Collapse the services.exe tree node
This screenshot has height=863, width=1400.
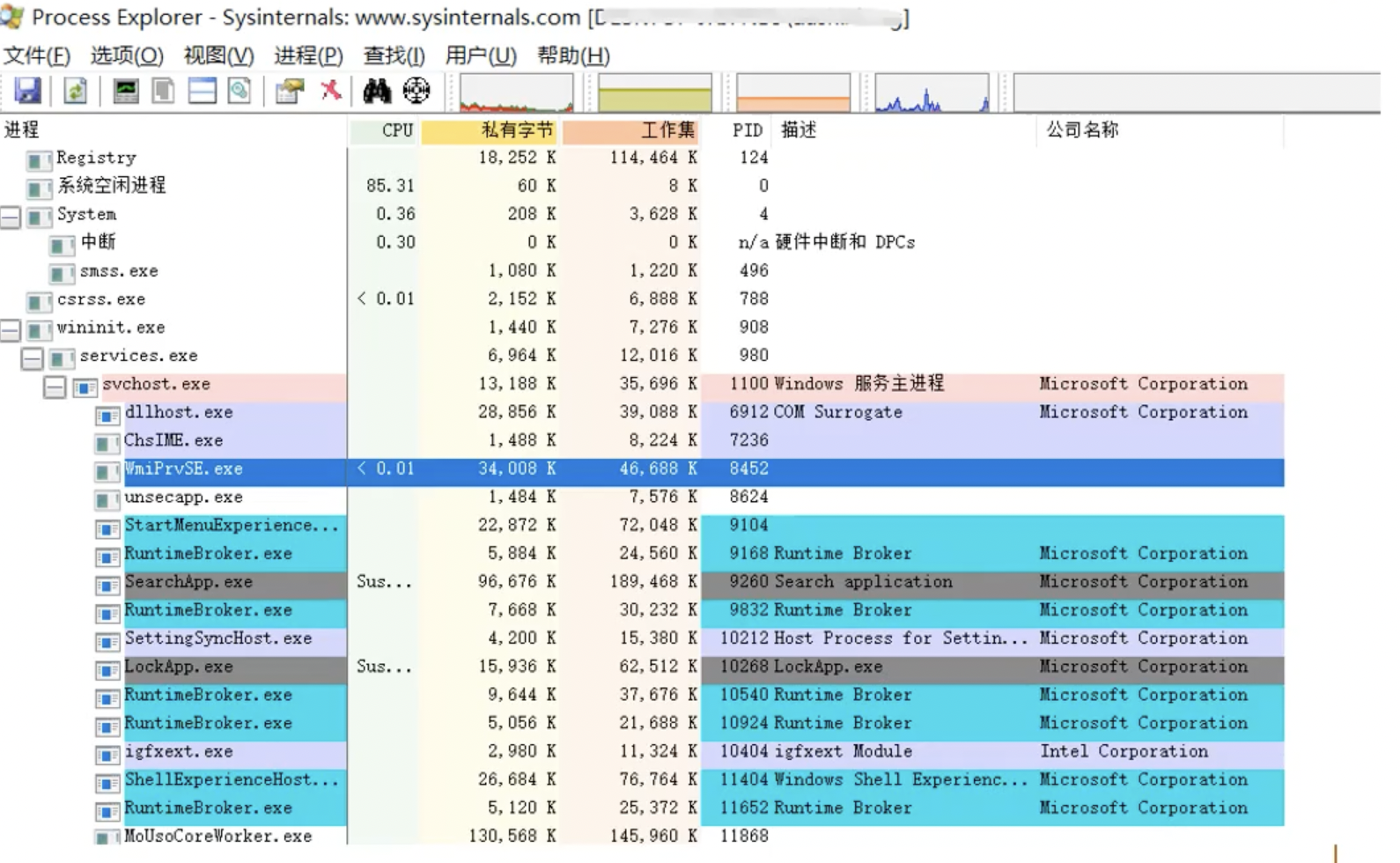point(33,358)
